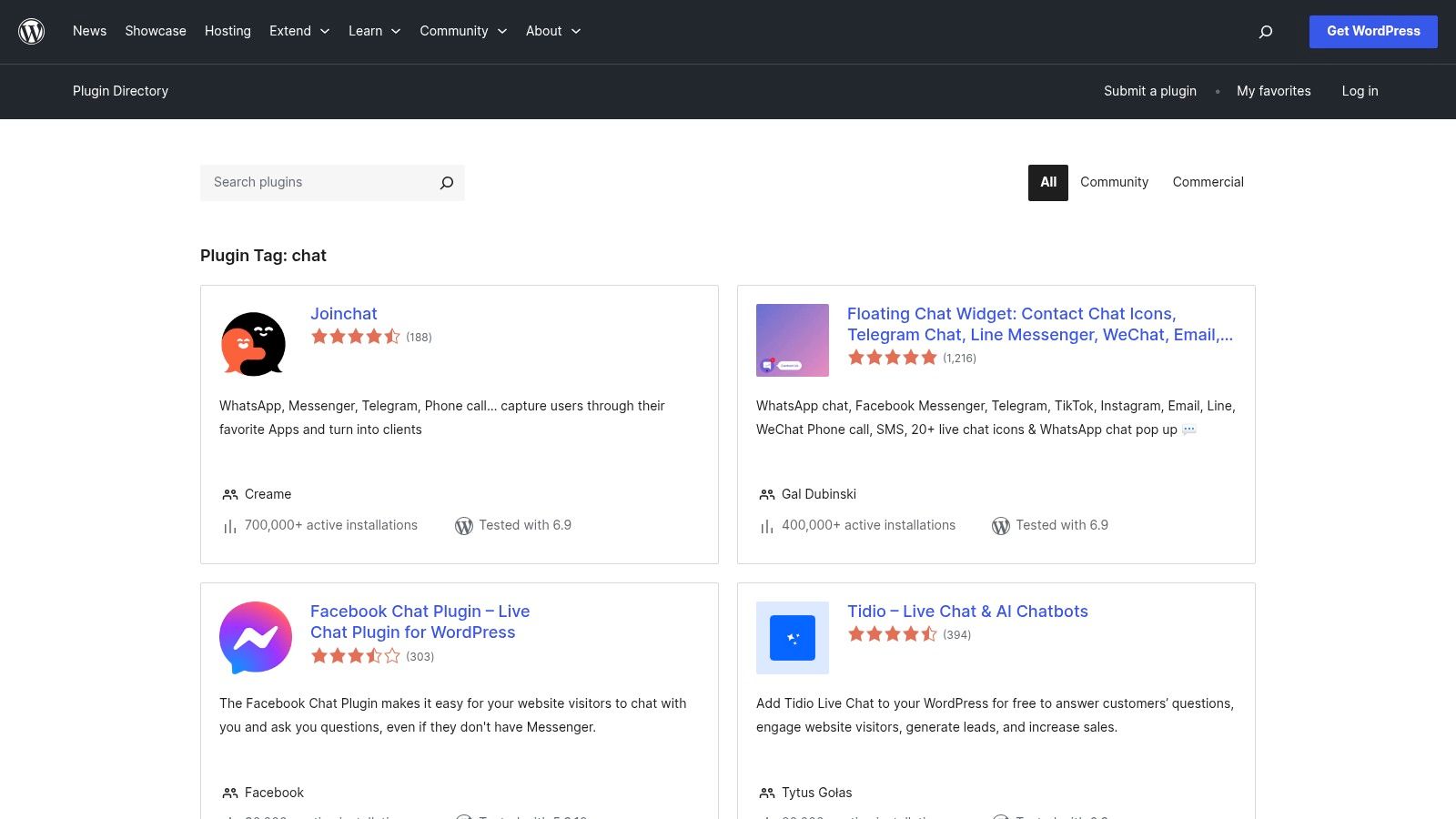Expand the Community dropdown in top navigation
This screenshot has width=1456, height=819.
pyautogui.click(x=463, y=31)
